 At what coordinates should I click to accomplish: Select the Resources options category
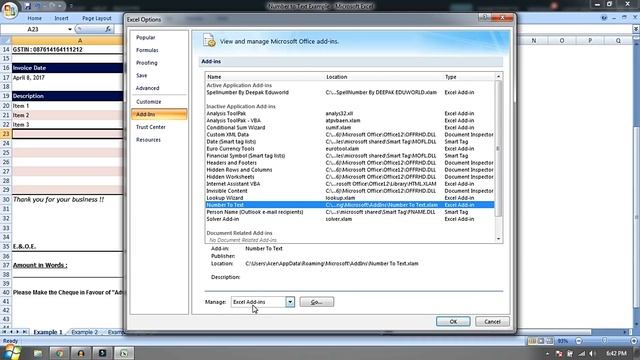click(159, 140)
